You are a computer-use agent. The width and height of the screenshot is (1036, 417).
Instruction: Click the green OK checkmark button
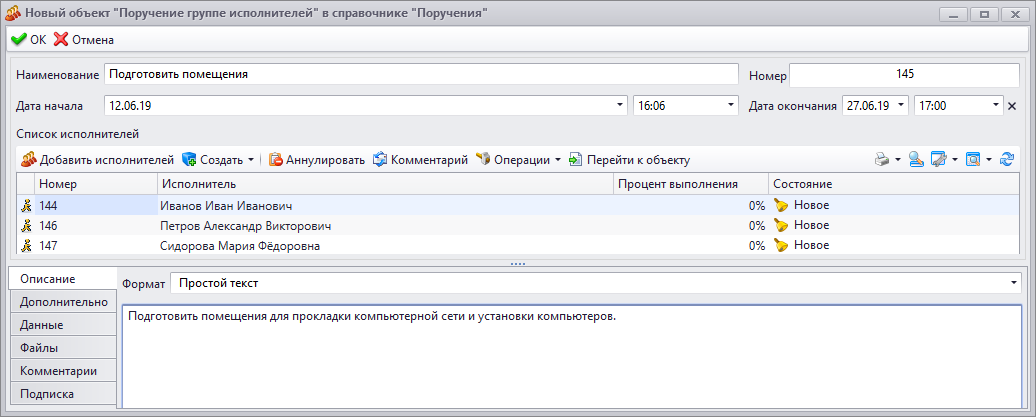pyautogui.click(x=29, y=40)
